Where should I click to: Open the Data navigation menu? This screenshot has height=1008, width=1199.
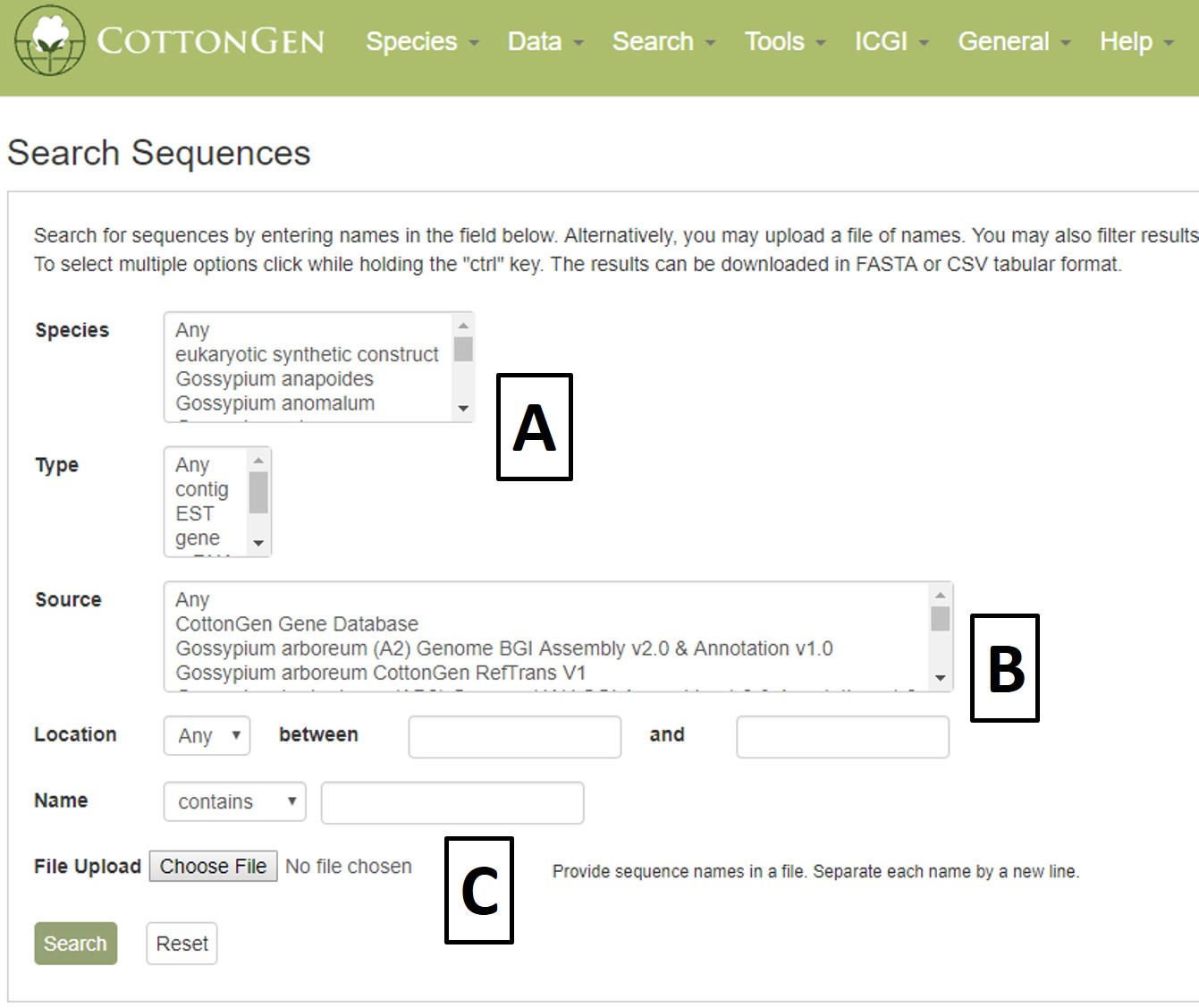click(x=545, y=41)
